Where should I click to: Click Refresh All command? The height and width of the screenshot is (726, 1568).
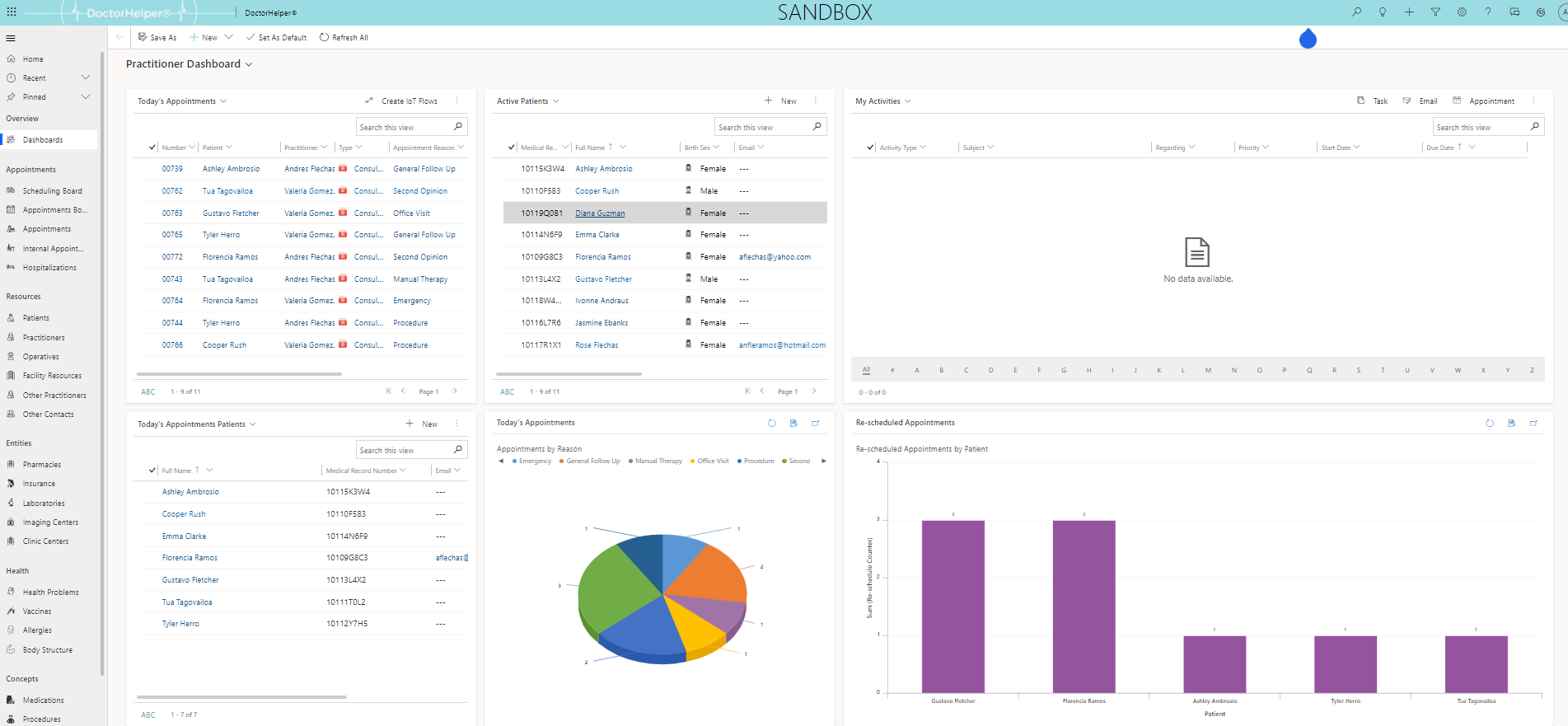click(344, 37)
